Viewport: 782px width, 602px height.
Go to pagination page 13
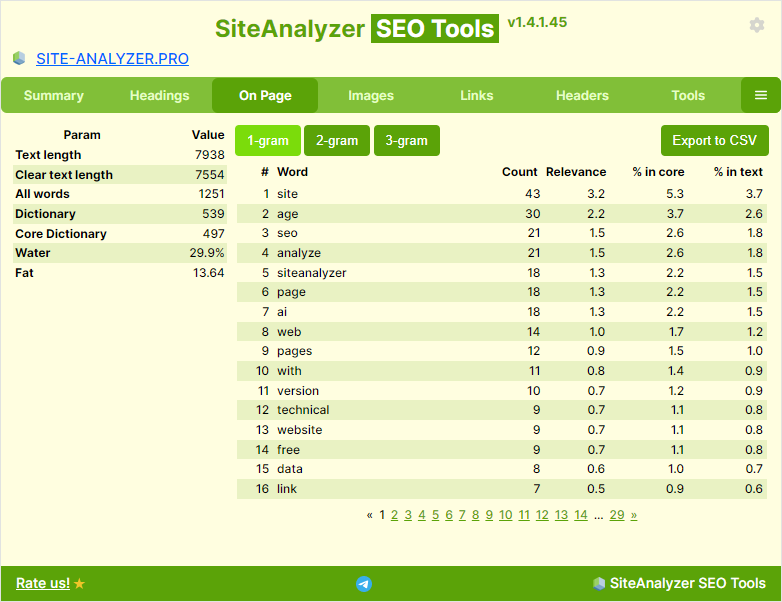(x=561, y=515)
